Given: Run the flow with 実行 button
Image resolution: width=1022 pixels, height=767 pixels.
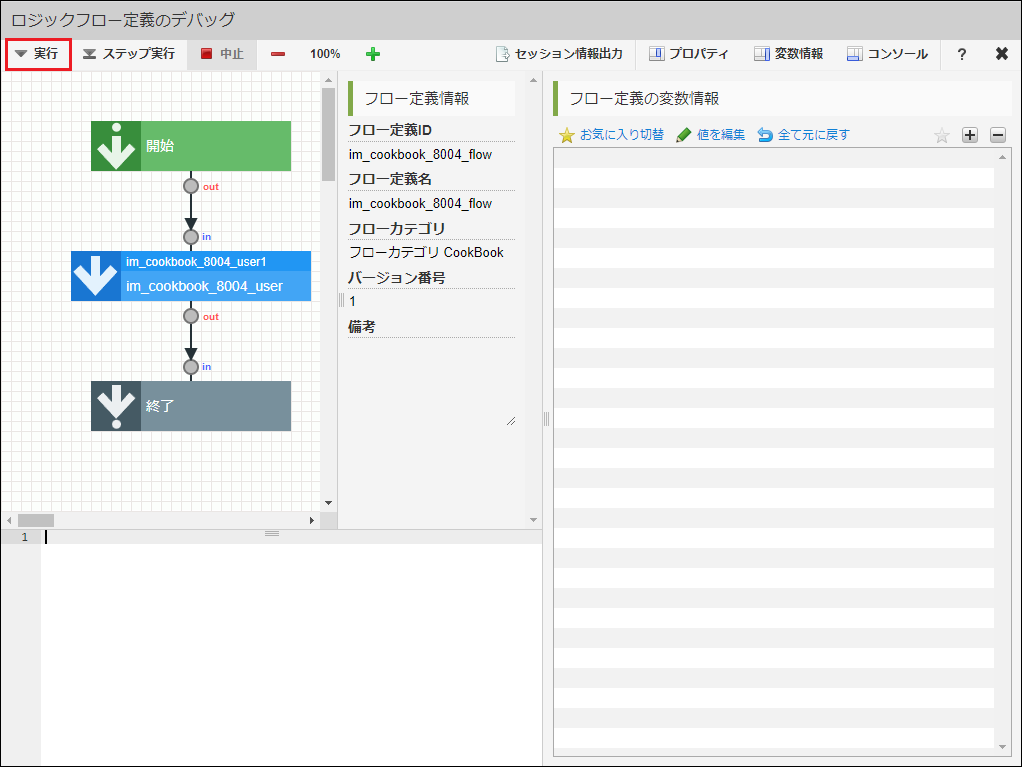Looking at the screenshot, I should [38, 54].
